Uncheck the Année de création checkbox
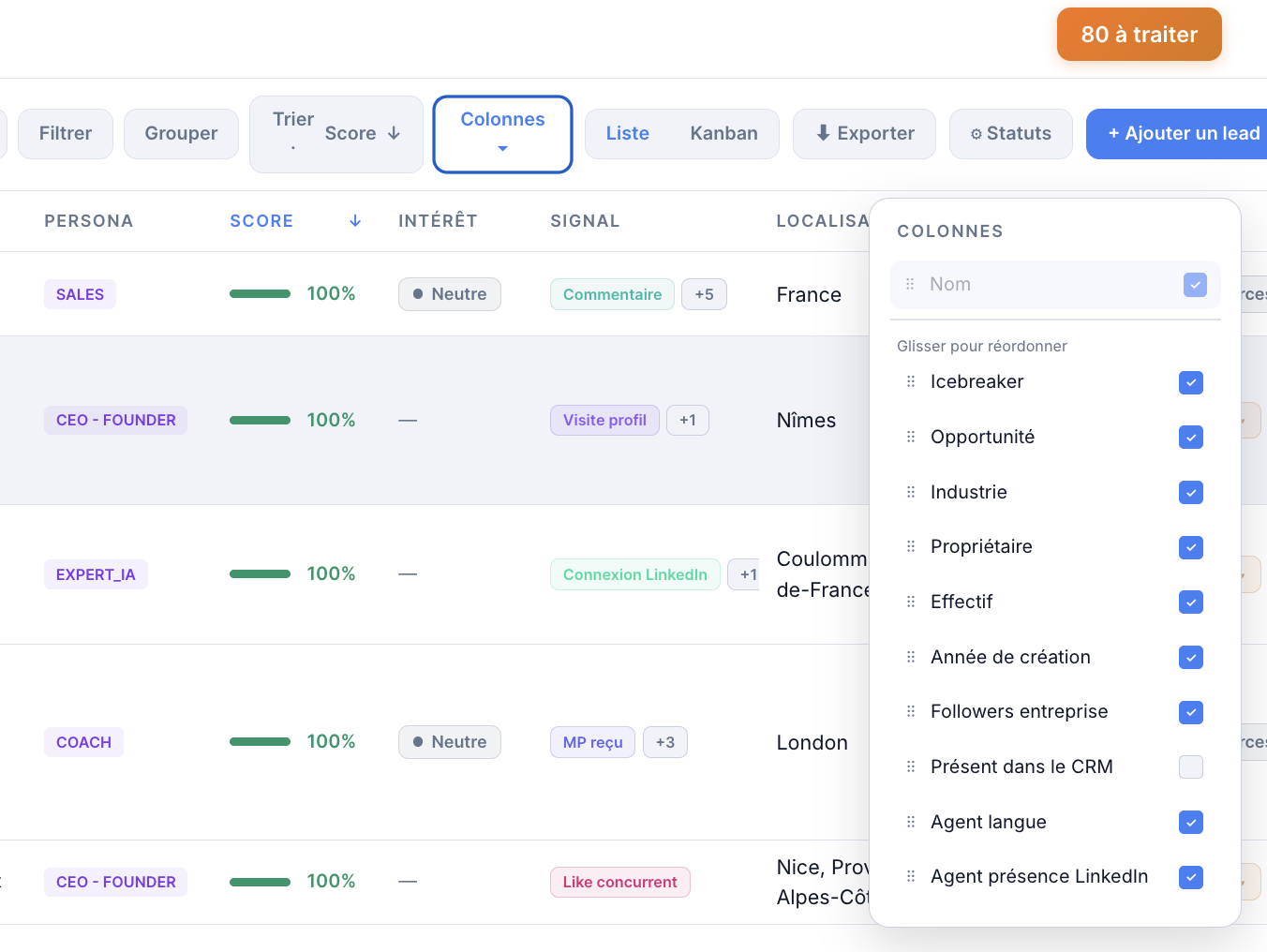1267x952 pixels. 1191,657
